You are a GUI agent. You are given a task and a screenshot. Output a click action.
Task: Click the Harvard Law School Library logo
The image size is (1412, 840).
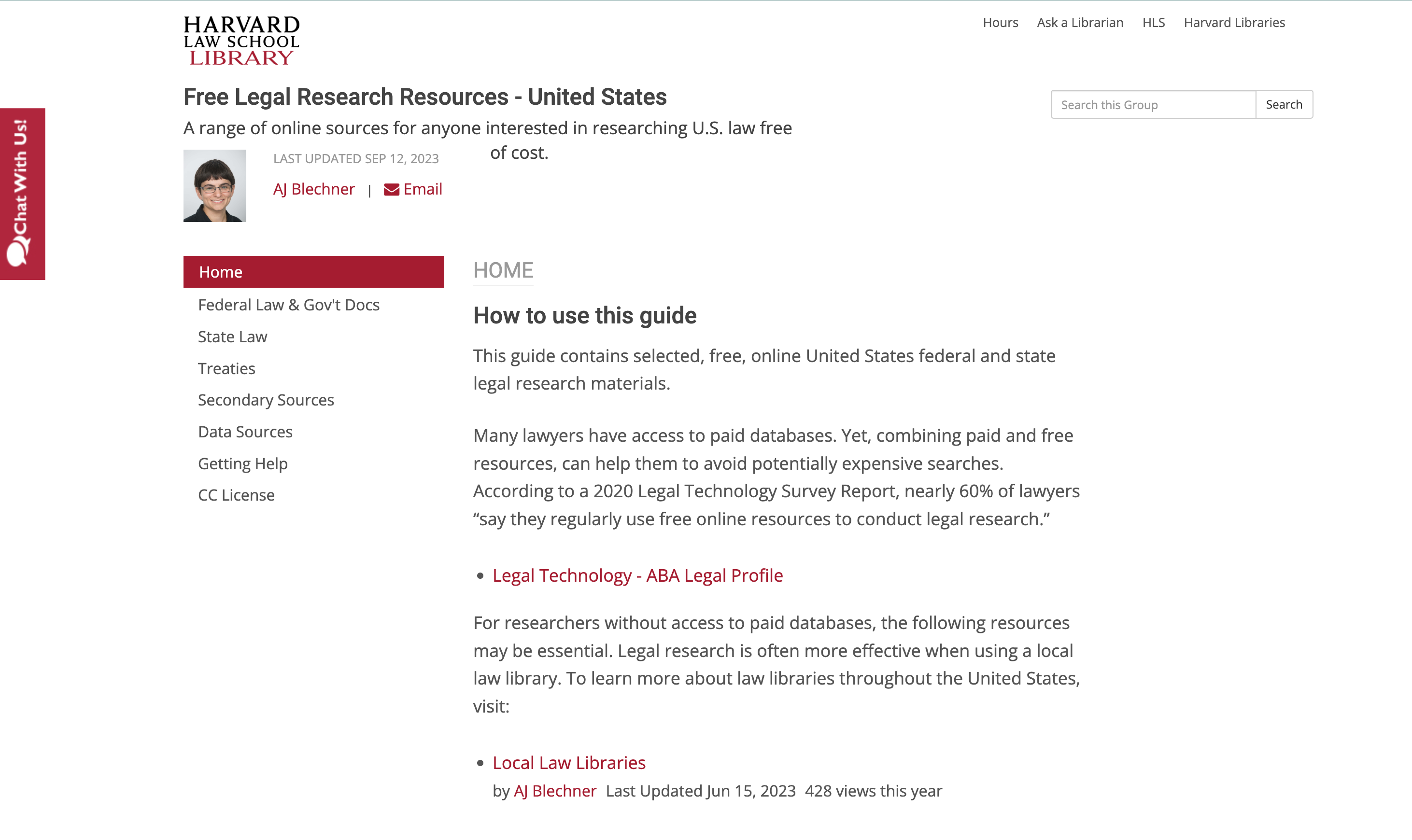(x=242, y=41)
